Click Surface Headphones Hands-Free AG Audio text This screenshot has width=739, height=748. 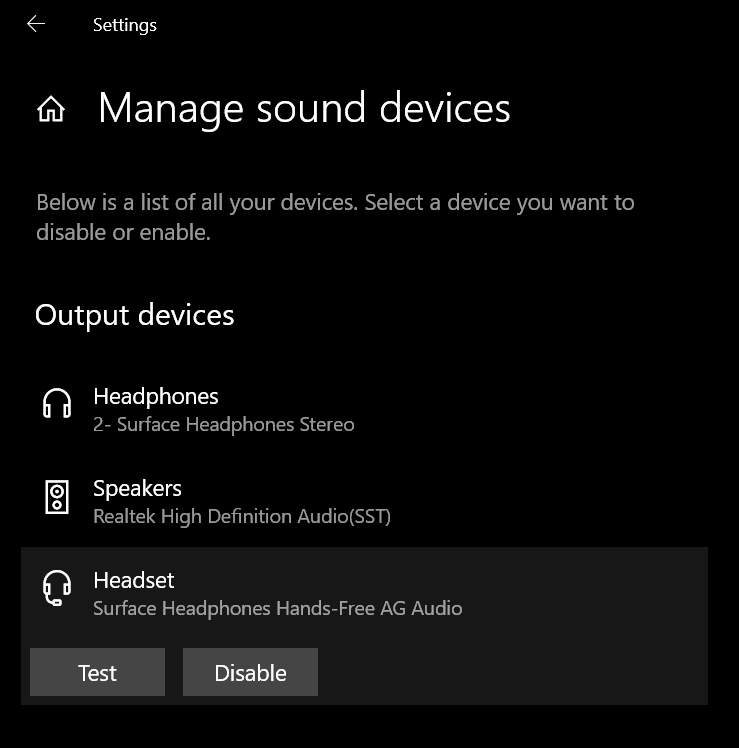pos(278,609)
